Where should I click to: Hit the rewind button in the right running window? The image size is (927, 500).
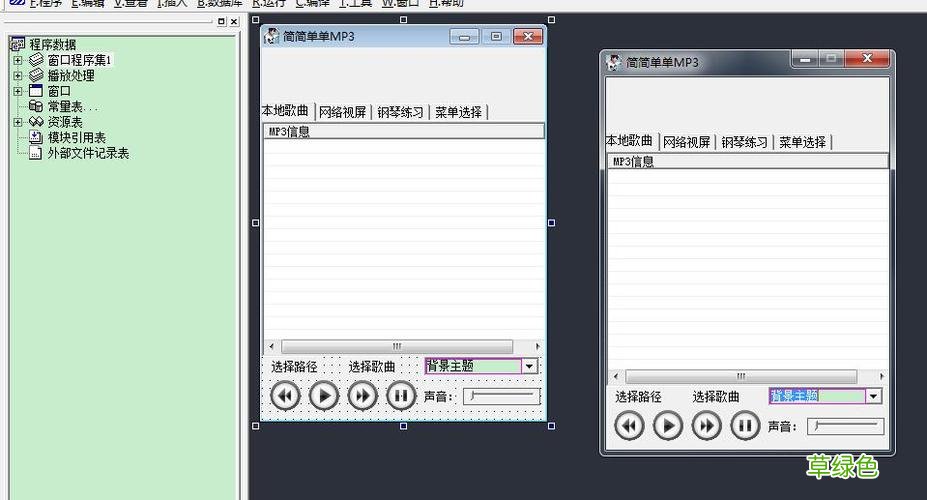629,426
